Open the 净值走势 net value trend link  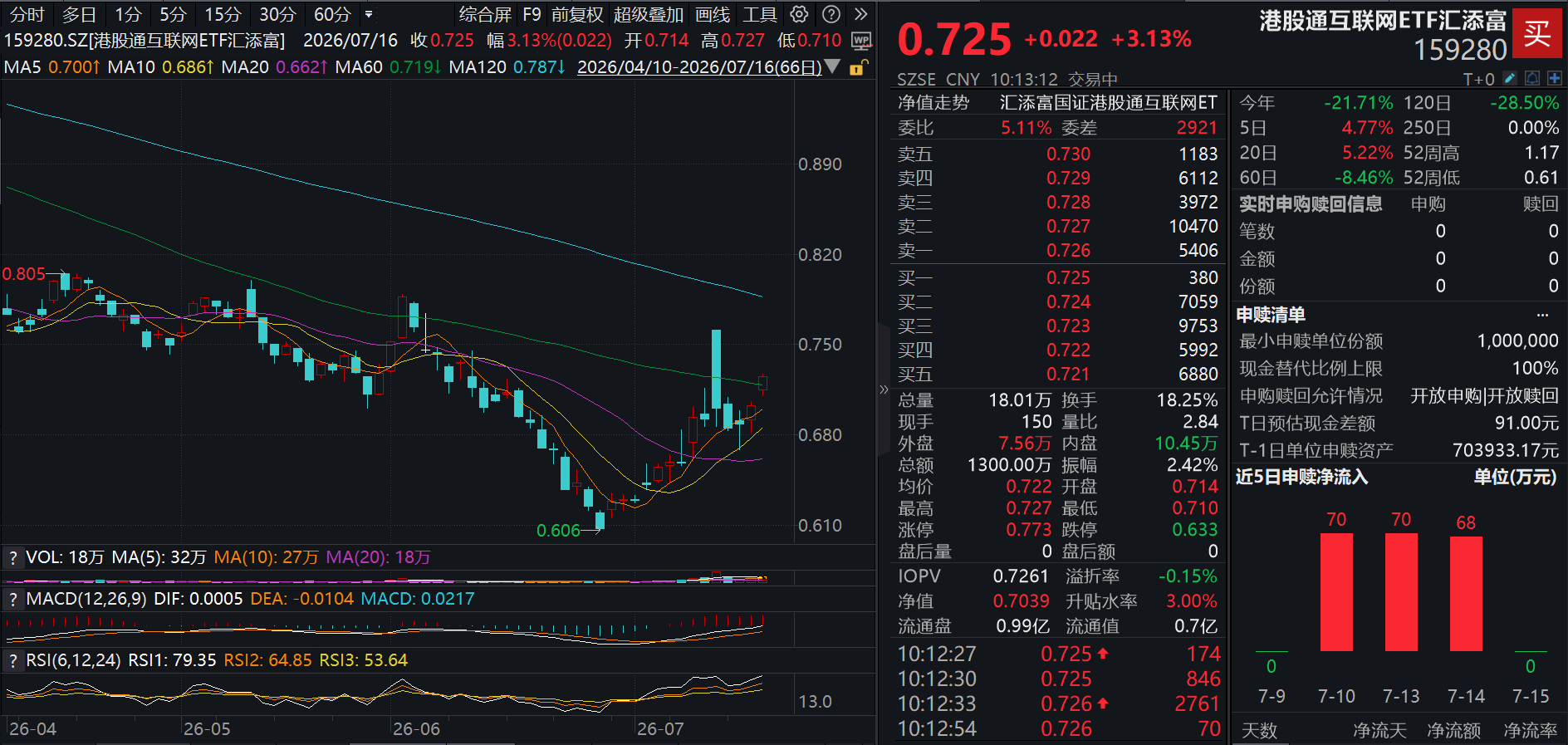pos(933,102)
